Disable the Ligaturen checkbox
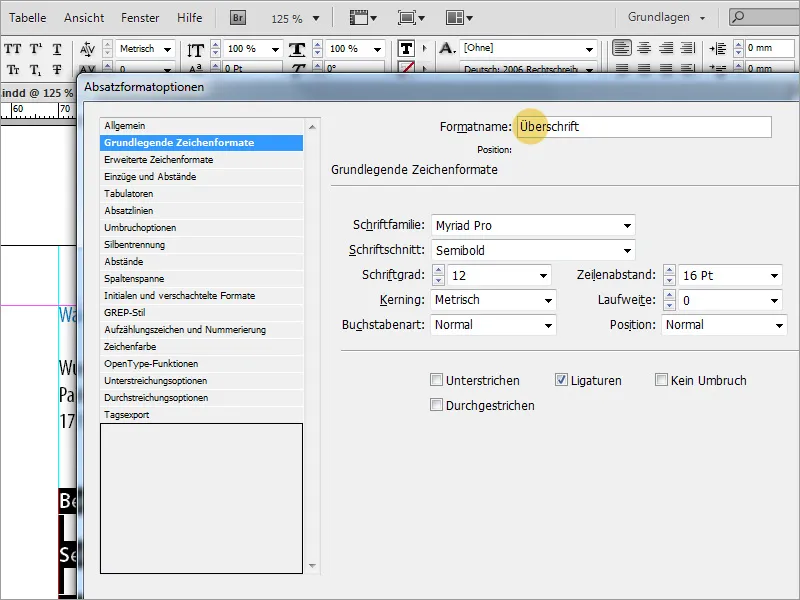The height and width of the screenshot is (600, 800). [563, 380]
